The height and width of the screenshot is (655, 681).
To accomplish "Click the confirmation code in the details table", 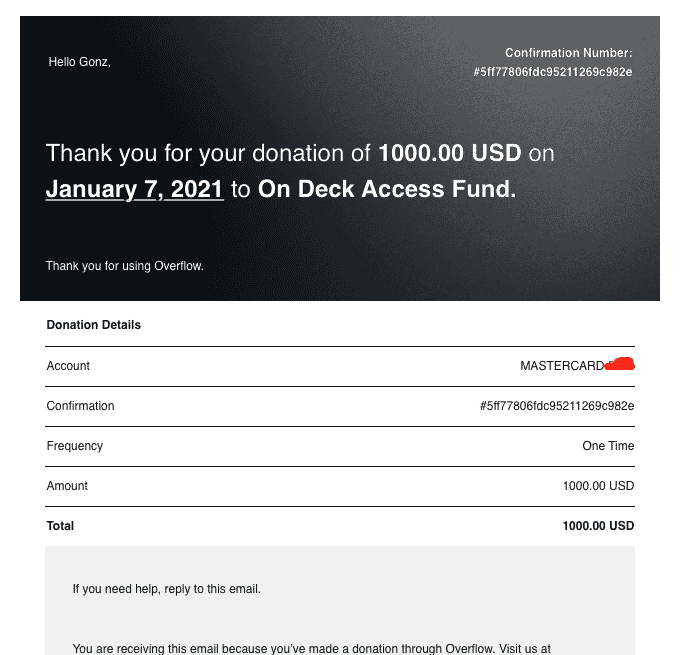I will point(557,406).
